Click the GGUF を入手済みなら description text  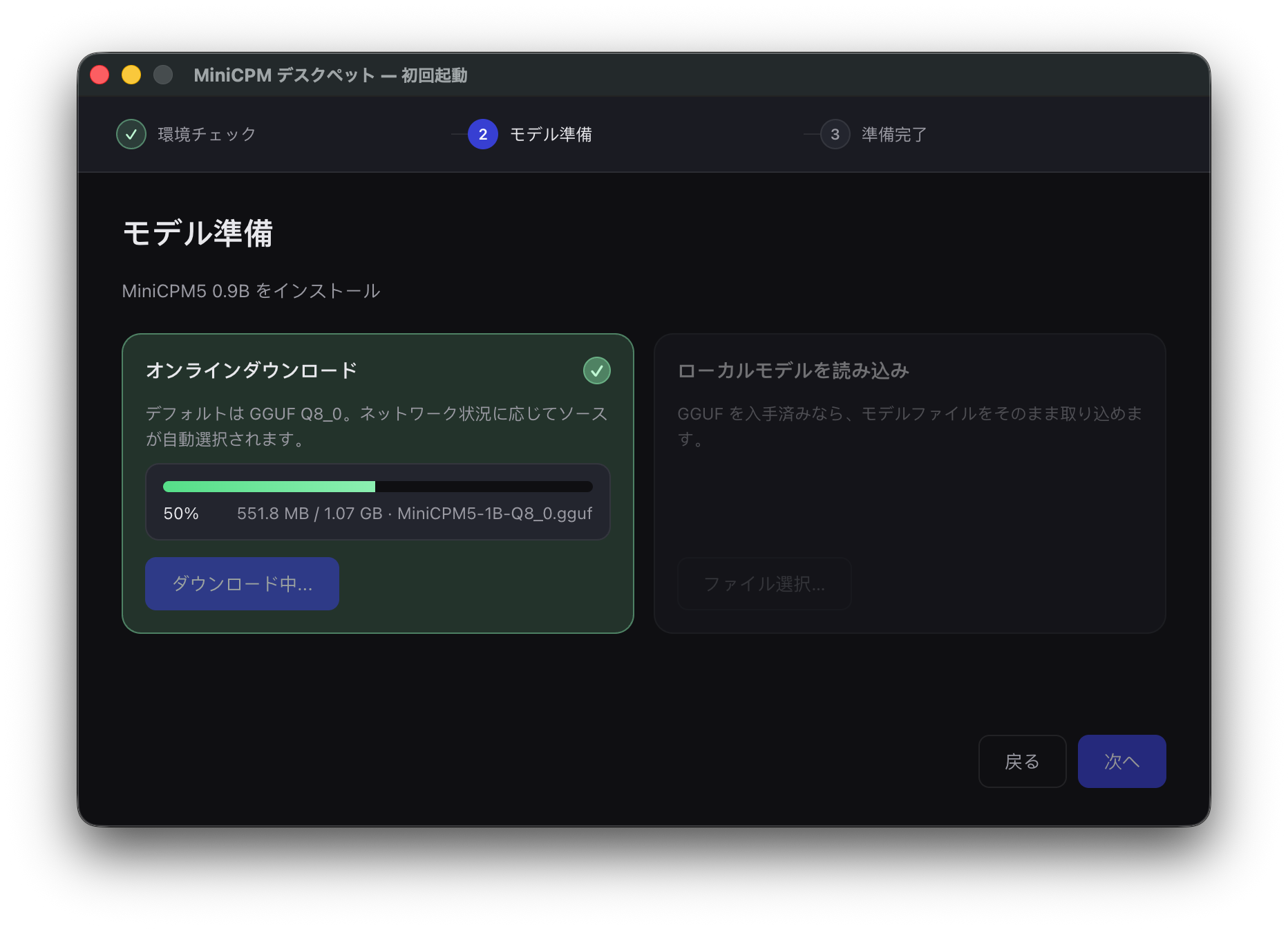coord(909,426)
